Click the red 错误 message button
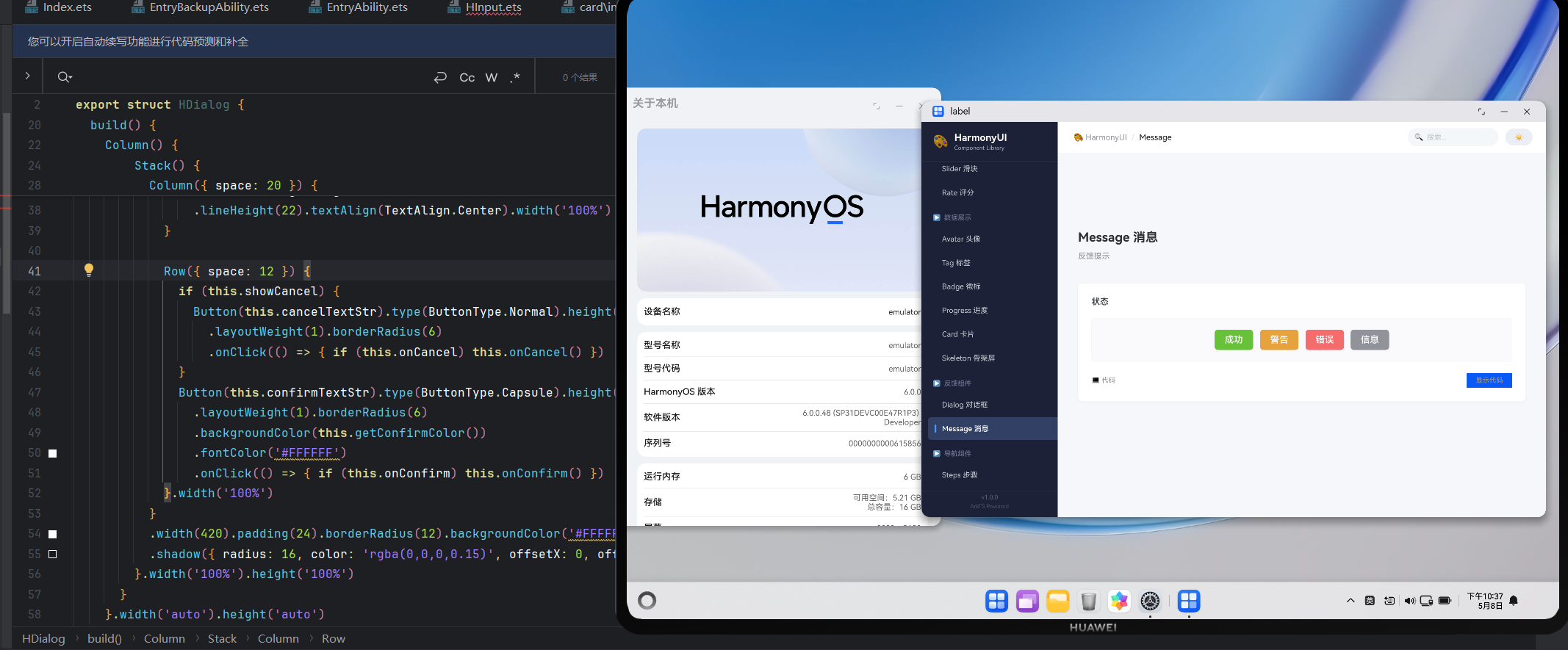Image resolution: width=1568 pixels, height=650 pixels. click(x=1325, y=339)
